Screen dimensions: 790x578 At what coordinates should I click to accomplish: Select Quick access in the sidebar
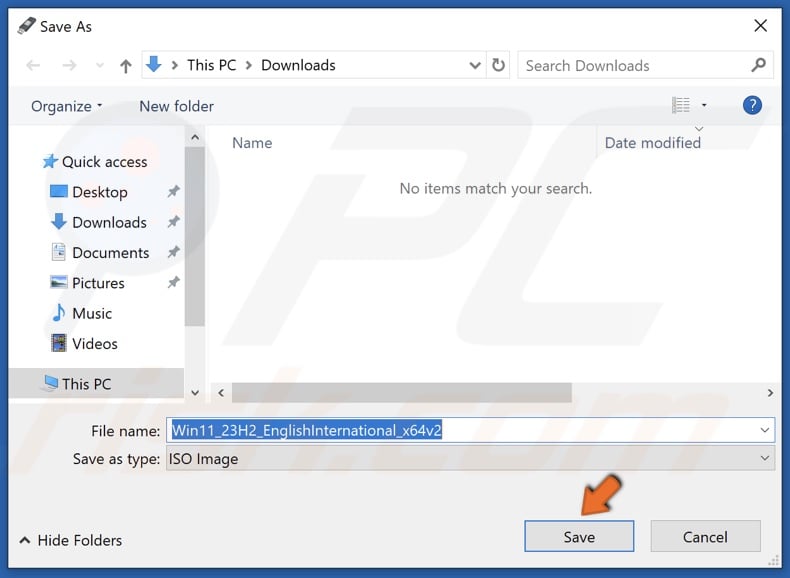pos(104,162)
